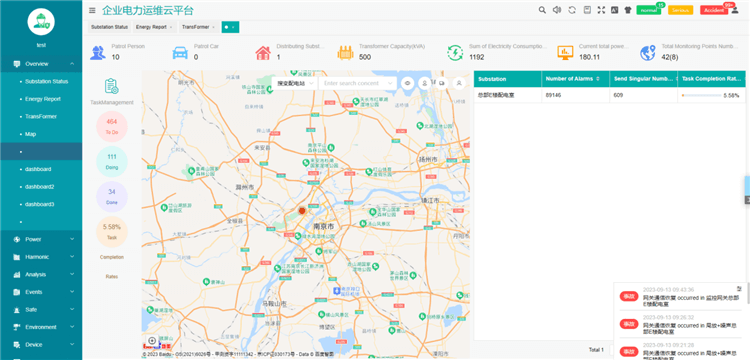
Task: Click the red substation marker on map
Action: pos(302,211)
